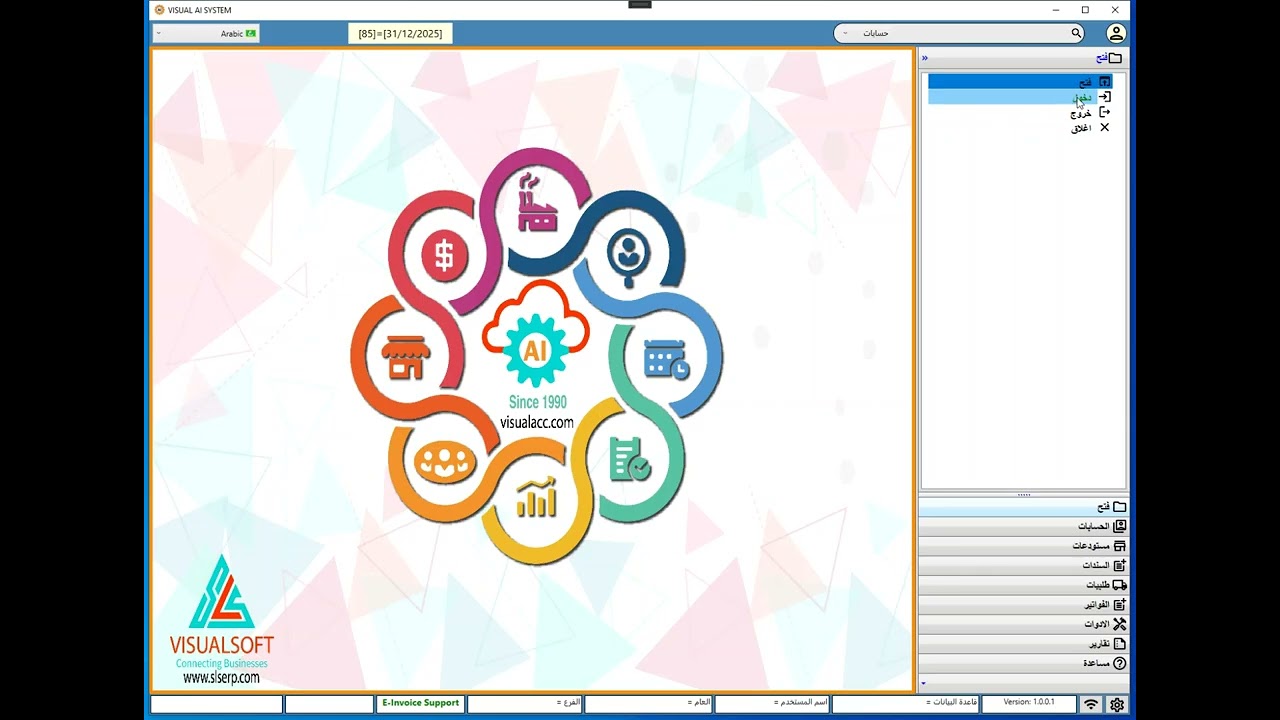Viewport: 1280px width, 720px height.
Task: Select the دخول login arrow icon
Action: 1105,97
